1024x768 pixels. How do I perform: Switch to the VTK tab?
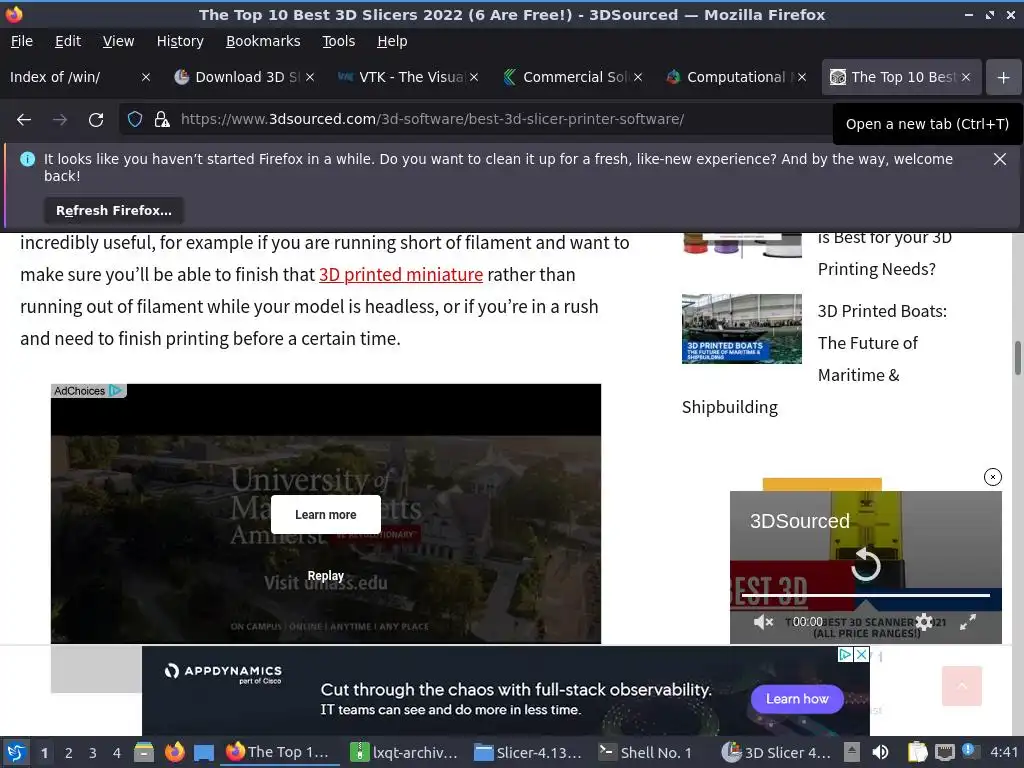pyautogui.click(x=402, y=77)
